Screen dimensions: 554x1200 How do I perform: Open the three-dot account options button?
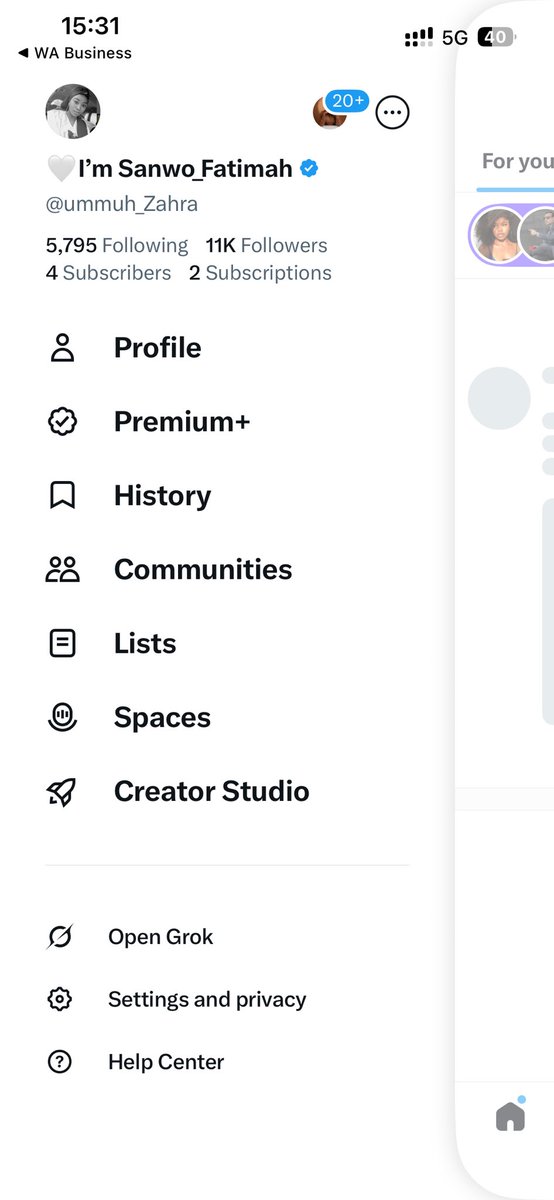point(392,113)
